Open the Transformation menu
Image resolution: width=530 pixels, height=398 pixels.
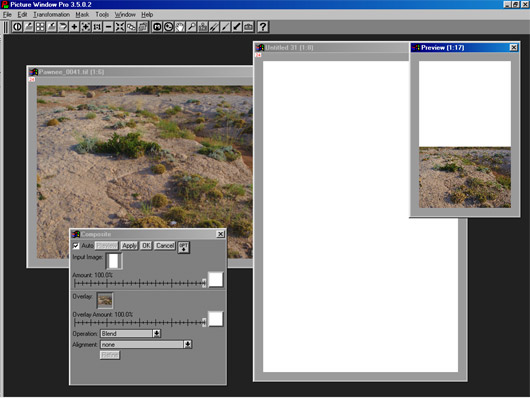pos(51,15)
